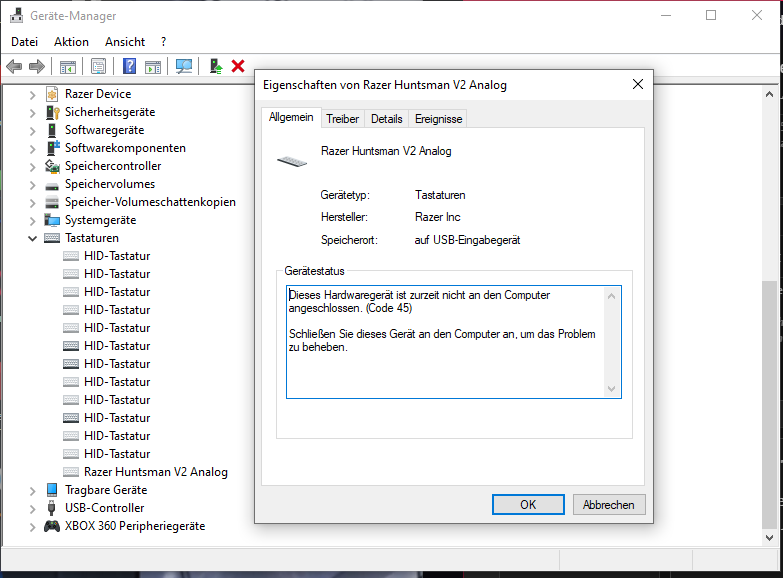This screenshot has height=578, width=783.
Task: Expand the Speicher-Volumeschattenkopien node
Action: 32,202
